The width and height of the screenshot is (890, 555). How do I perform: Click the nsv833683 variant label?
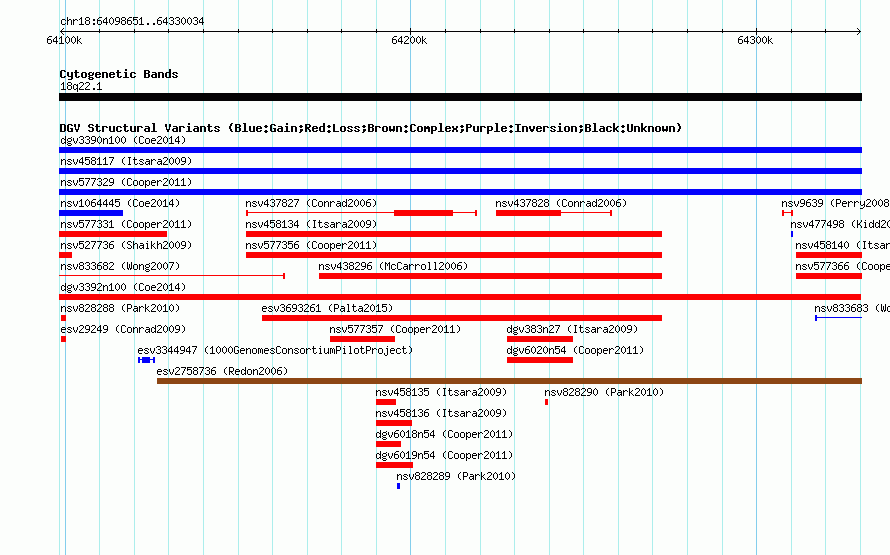pos(852,308)
